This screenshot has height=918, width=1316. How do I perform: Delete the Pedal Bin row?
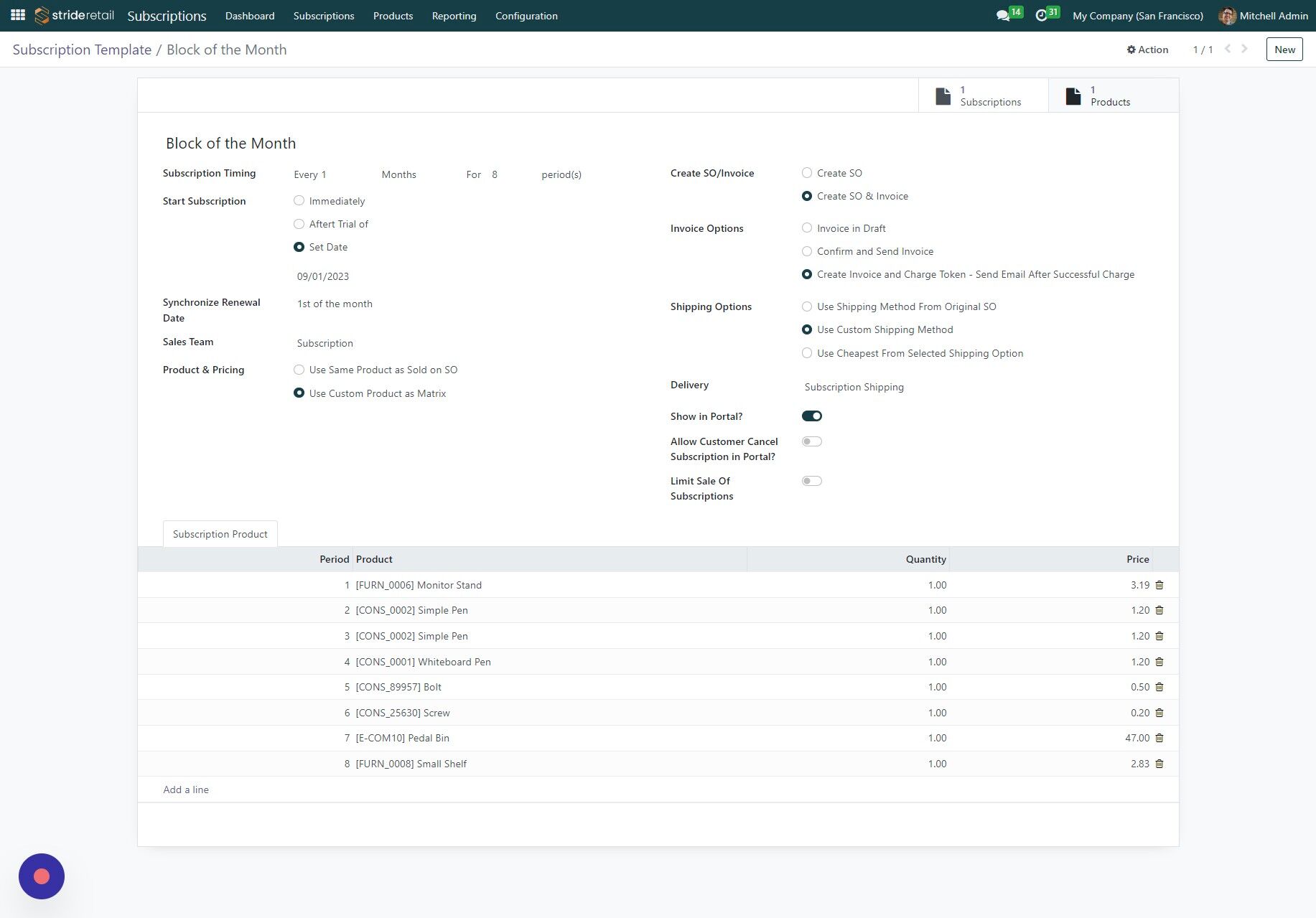[x=1159, y=738]
